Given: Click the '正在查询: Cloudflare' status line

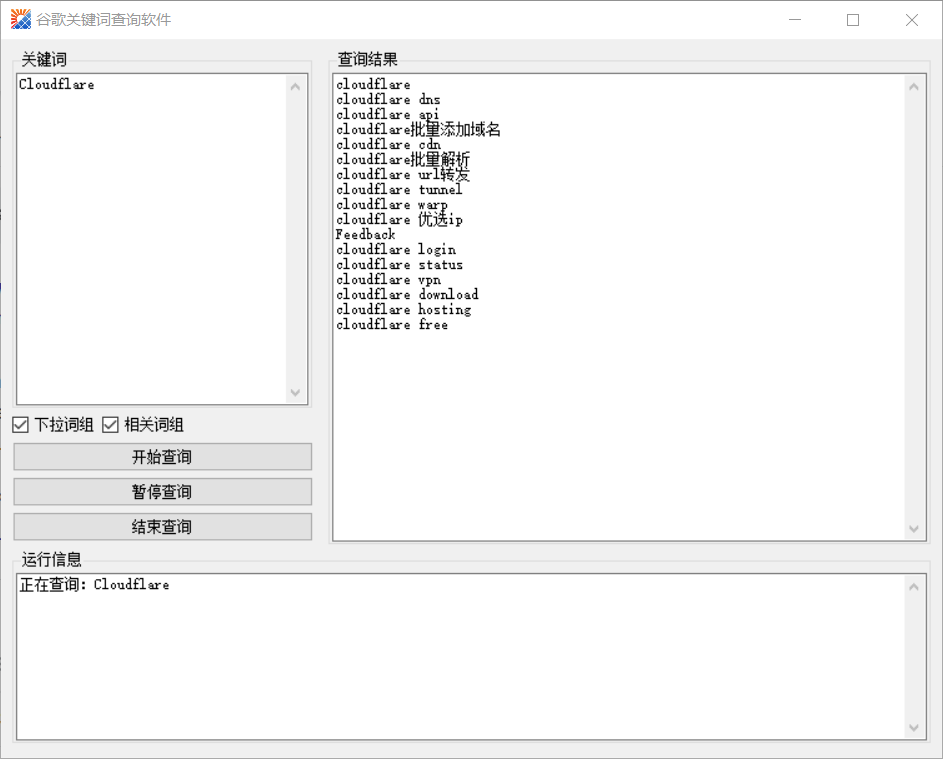Looking at the screenshot, I should point(94,585).
